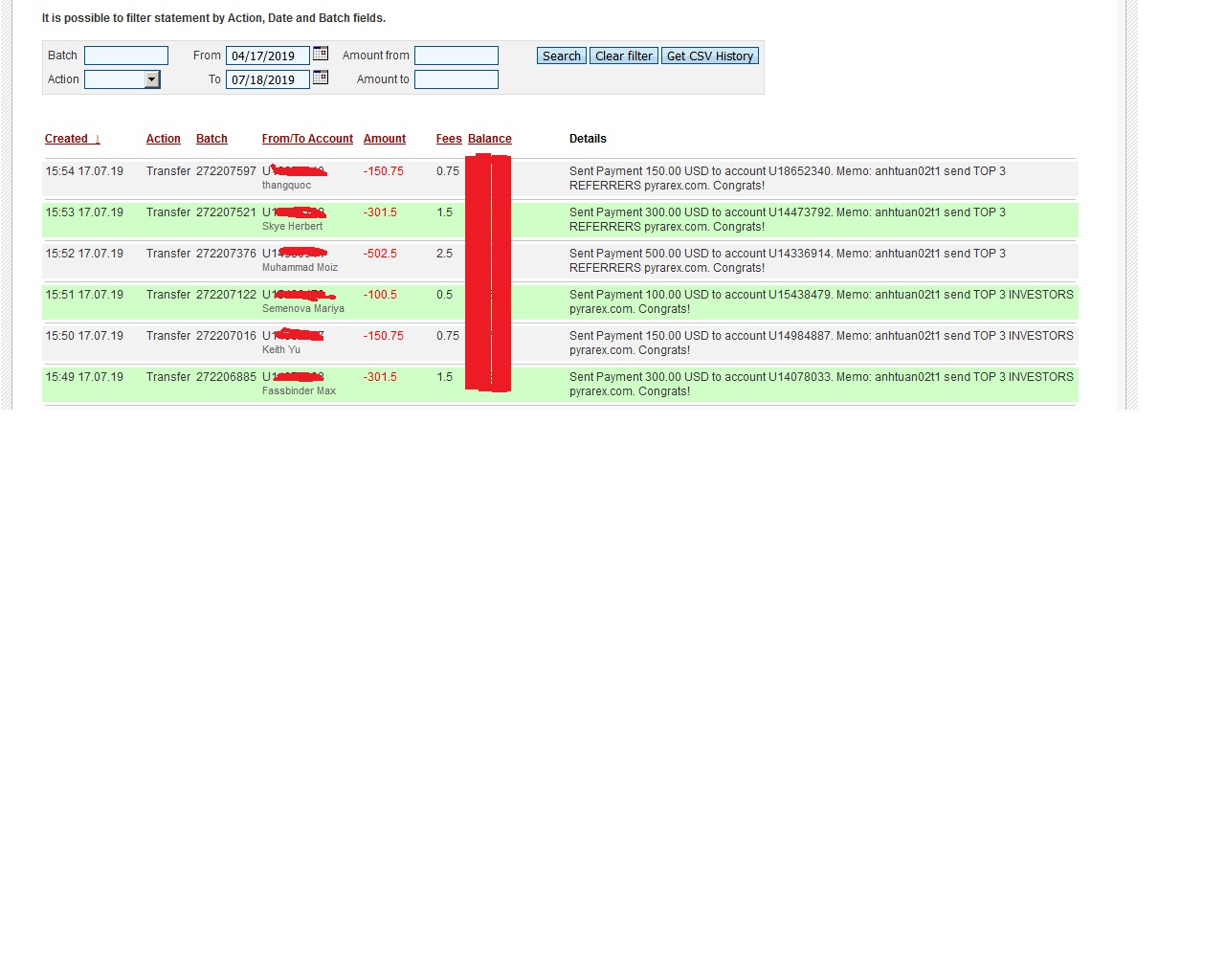Click details for payment to account U14984887

[x=821, y=344]
